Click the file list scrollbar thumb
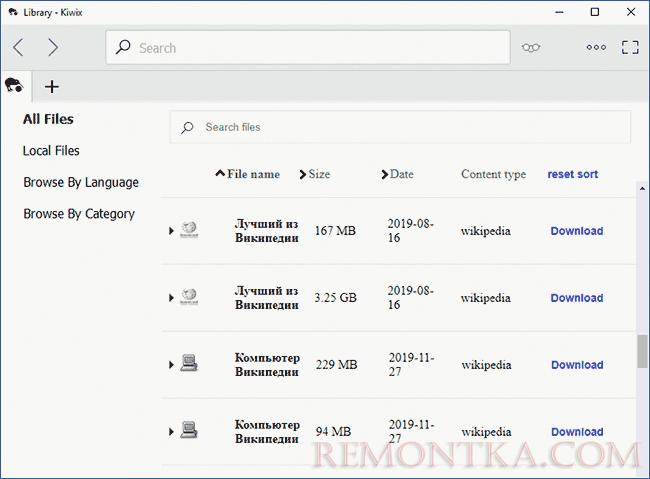The image size is (650, 479). click(643, 351)
